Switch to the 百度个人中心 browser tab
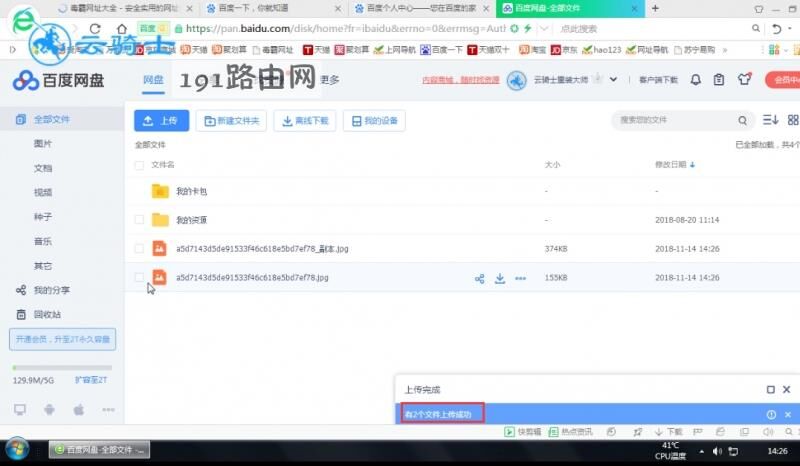 (421, 8)
